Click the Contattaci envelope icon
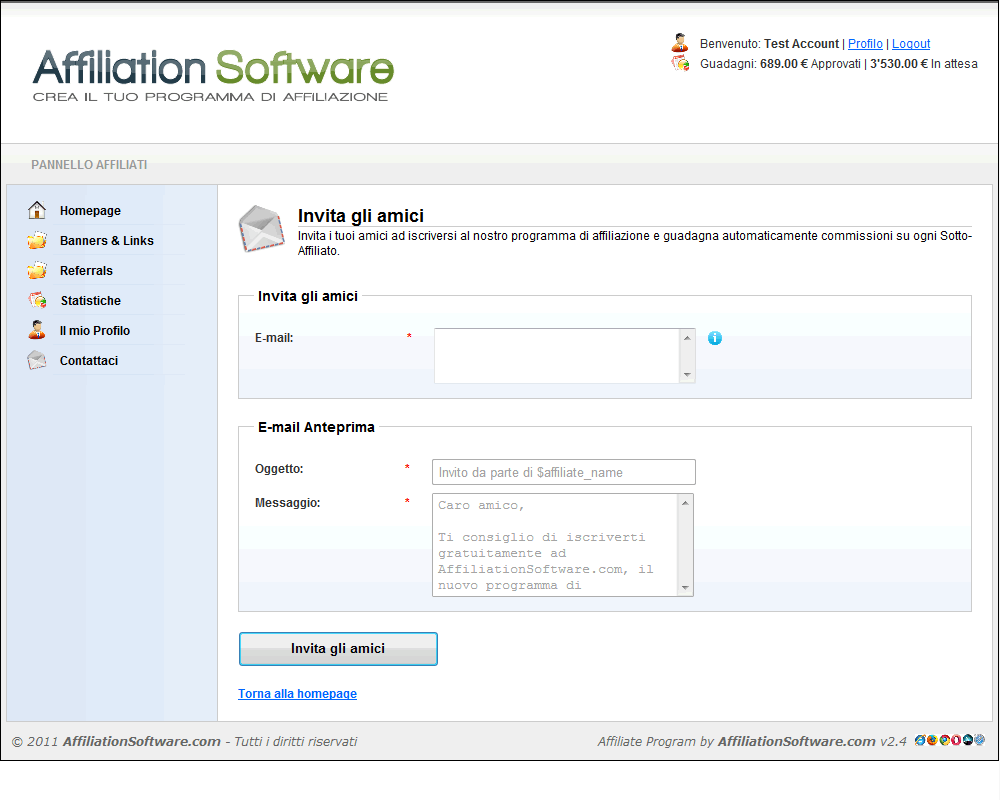Screen dimensions: 1000x800 coord(37,360)
